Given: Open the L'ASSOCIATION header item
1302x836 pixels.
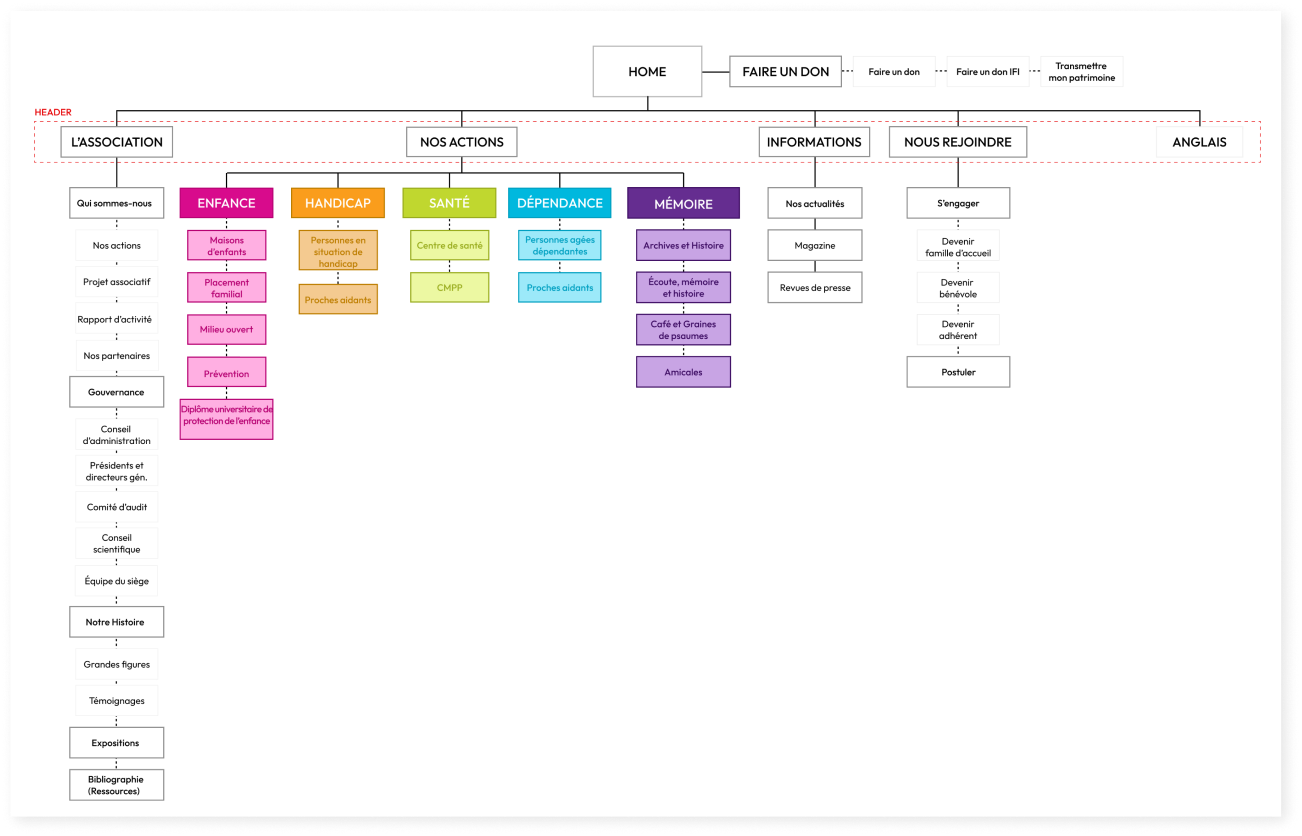Looking at the screenshot, I should (117, 142).
